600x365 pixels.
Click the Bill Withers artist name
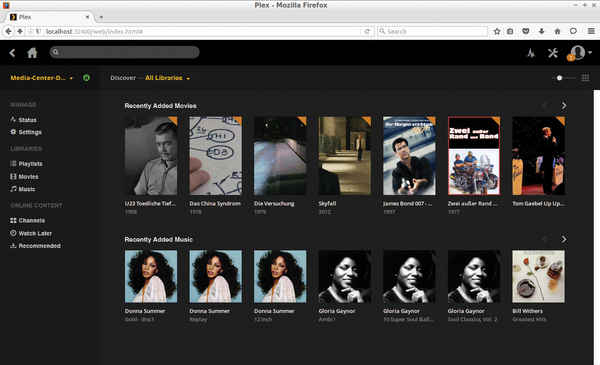tap(527, 311)
